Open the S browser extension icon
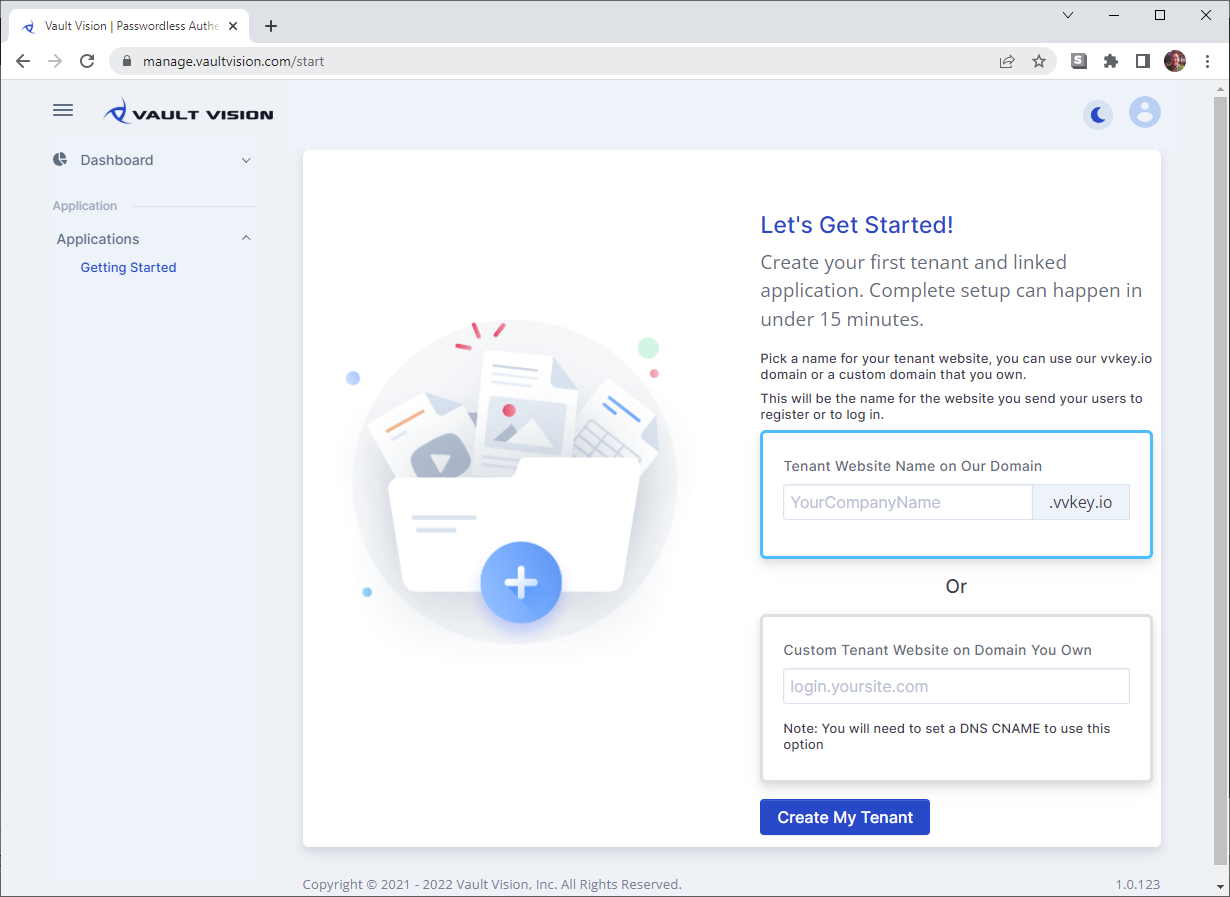The image size is (1230, 897). click(1079, 61)
